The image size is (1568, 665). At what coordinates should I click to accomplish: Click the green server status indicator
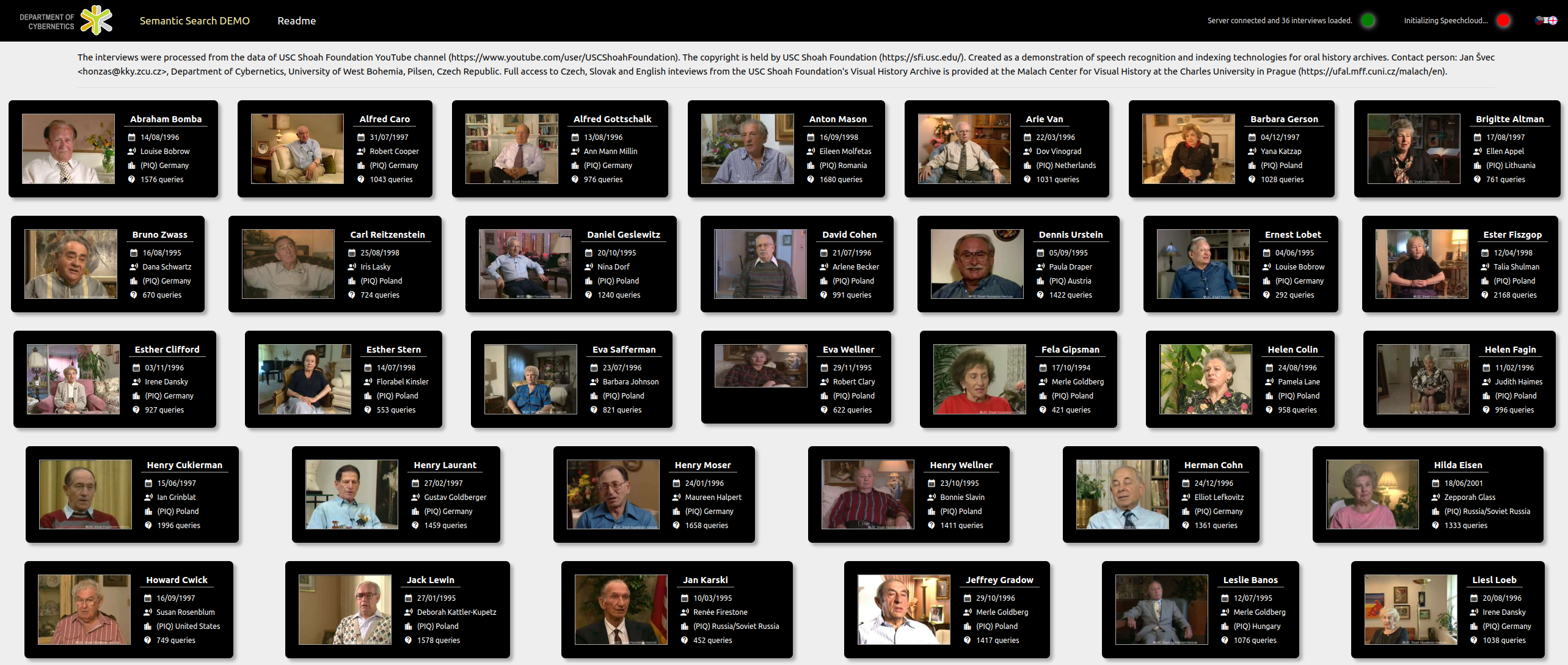tap(1368, 21)
